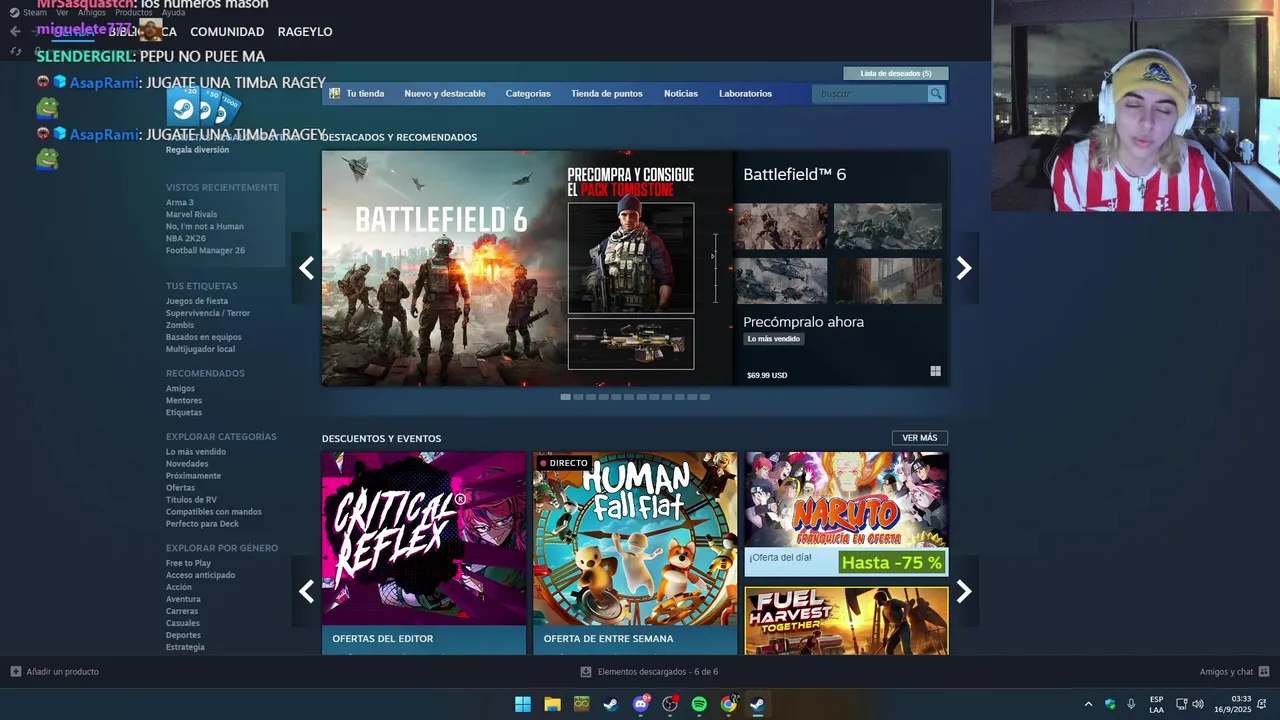Image resolution: width=1280 pixels, height=720 pixels.
Task: Open Discord from the taskbar
Action: (641, 704)
